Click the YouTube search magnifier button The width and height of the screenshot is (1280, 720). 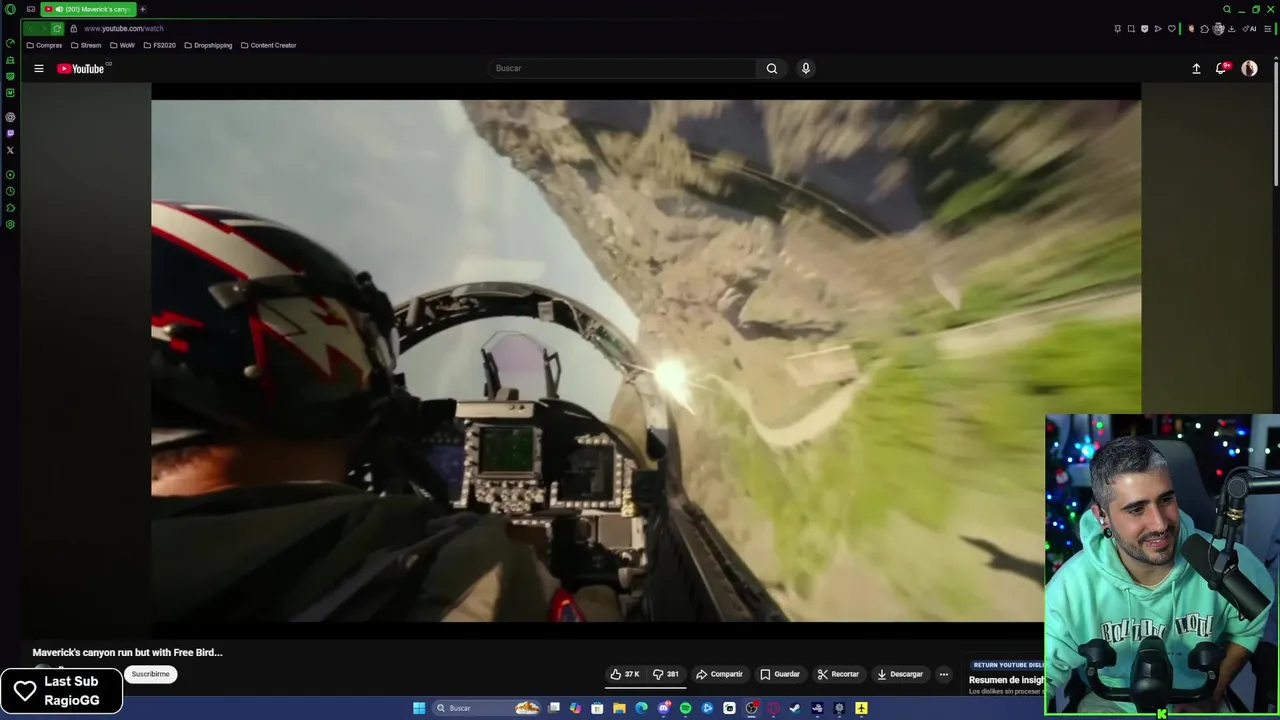pos(771,68)
